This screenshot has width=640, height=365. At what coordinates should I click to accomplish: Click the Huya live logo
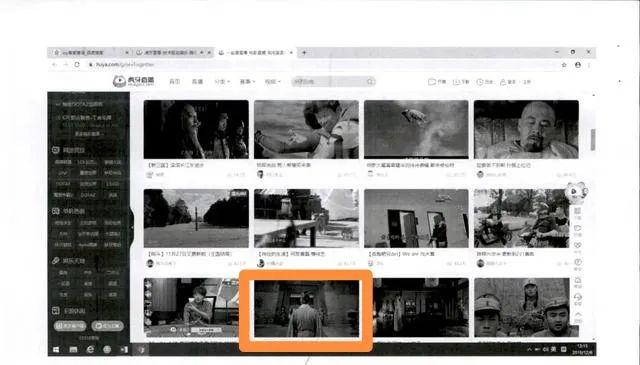tap(133, 81)
